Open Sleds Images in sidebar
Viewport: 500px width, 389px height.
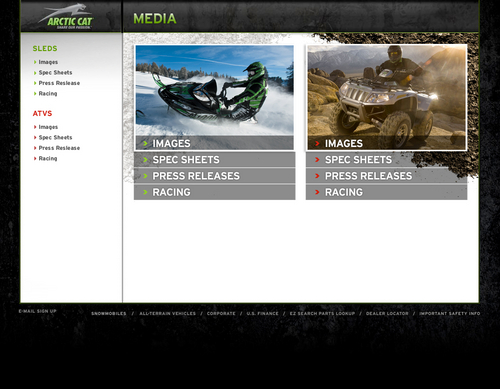(x=48, y=62)
